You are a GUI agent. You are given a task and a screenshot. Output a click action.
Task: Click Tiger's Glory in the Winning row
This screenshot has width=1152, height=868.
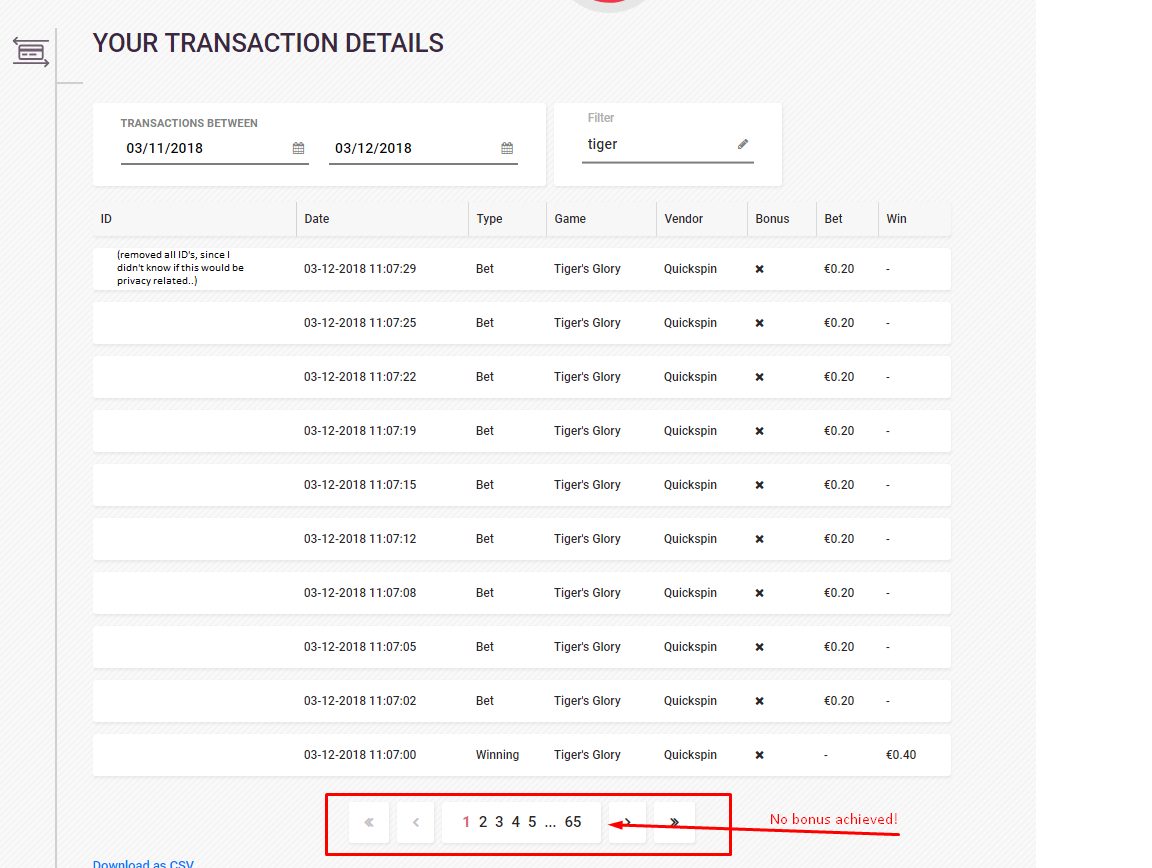(587, 755)
